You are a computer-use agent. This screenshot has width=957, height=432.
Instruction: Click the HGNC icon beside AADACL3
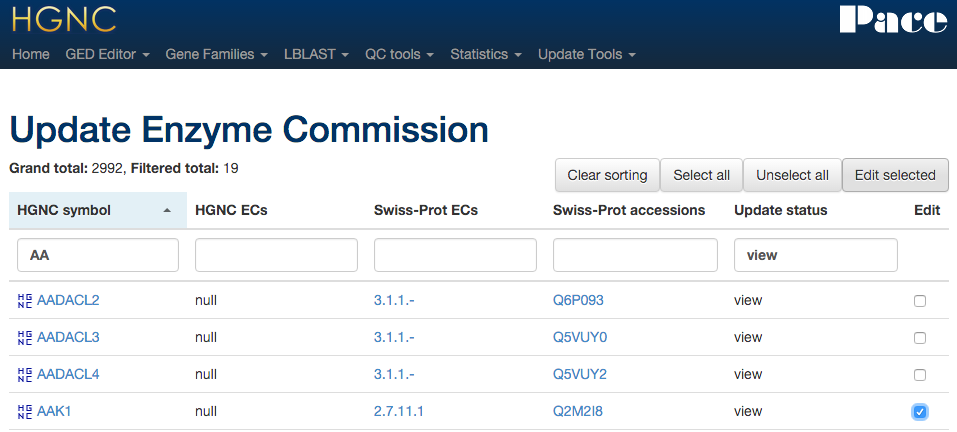click(x=25, y=337)
